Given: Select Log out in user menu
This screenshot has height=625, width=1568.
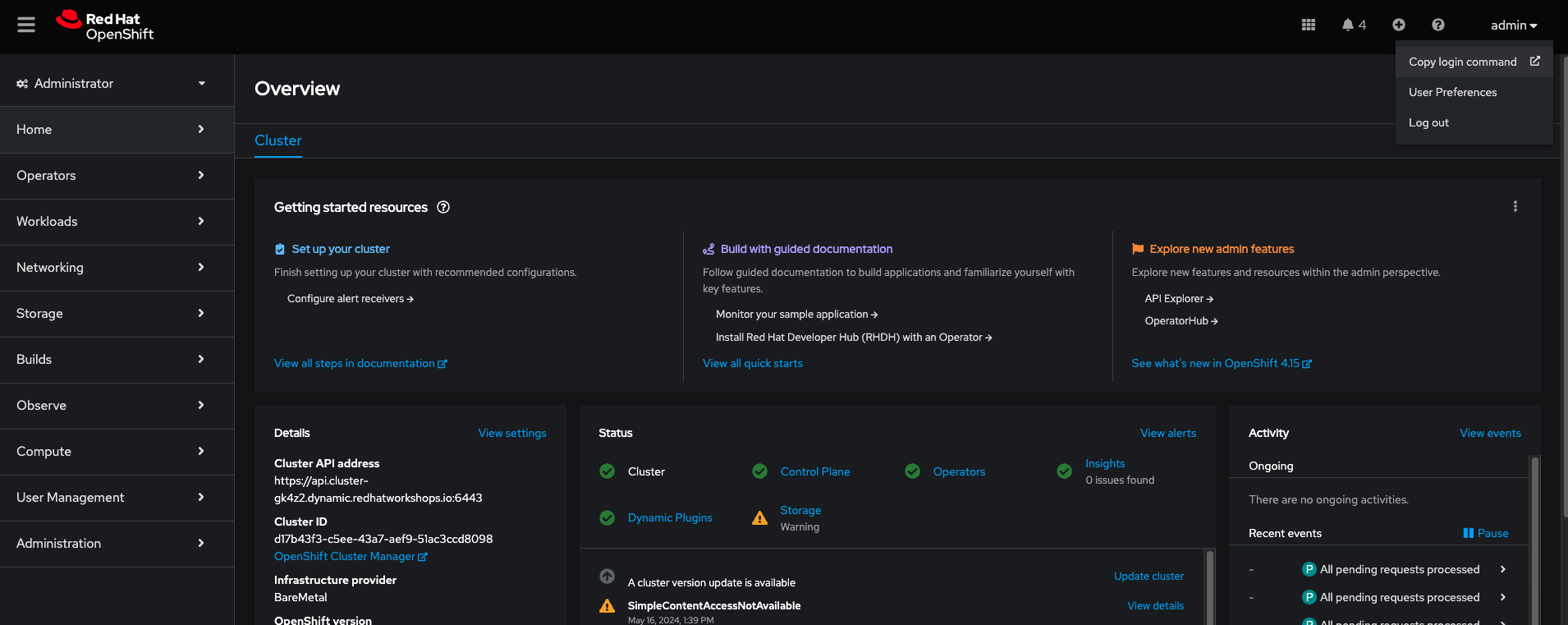Looking at the screenshot, I should pyautogui.click(x=1474, y=122).
